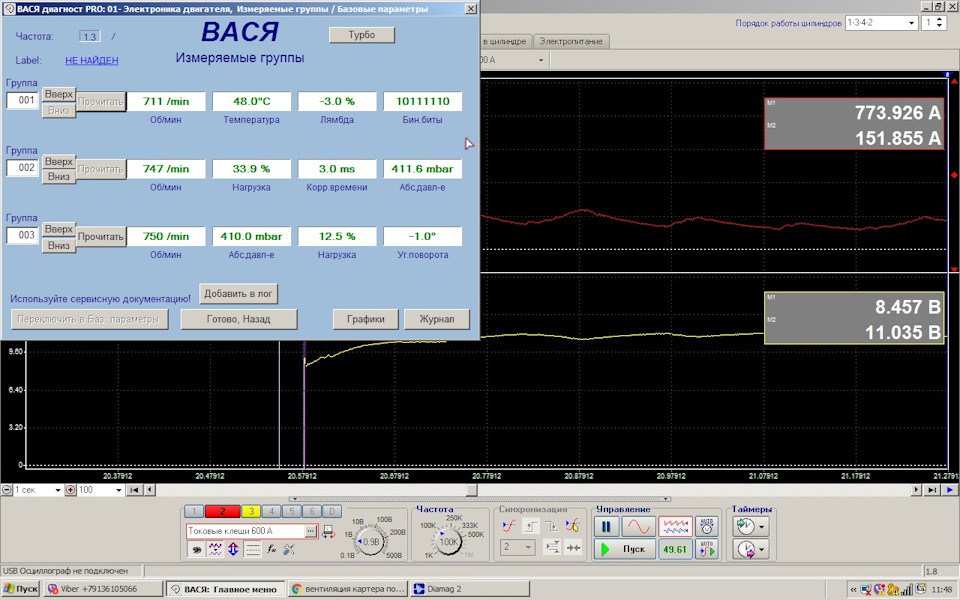
Task: Open the sensor type browse '...' button
Action: 311,531
